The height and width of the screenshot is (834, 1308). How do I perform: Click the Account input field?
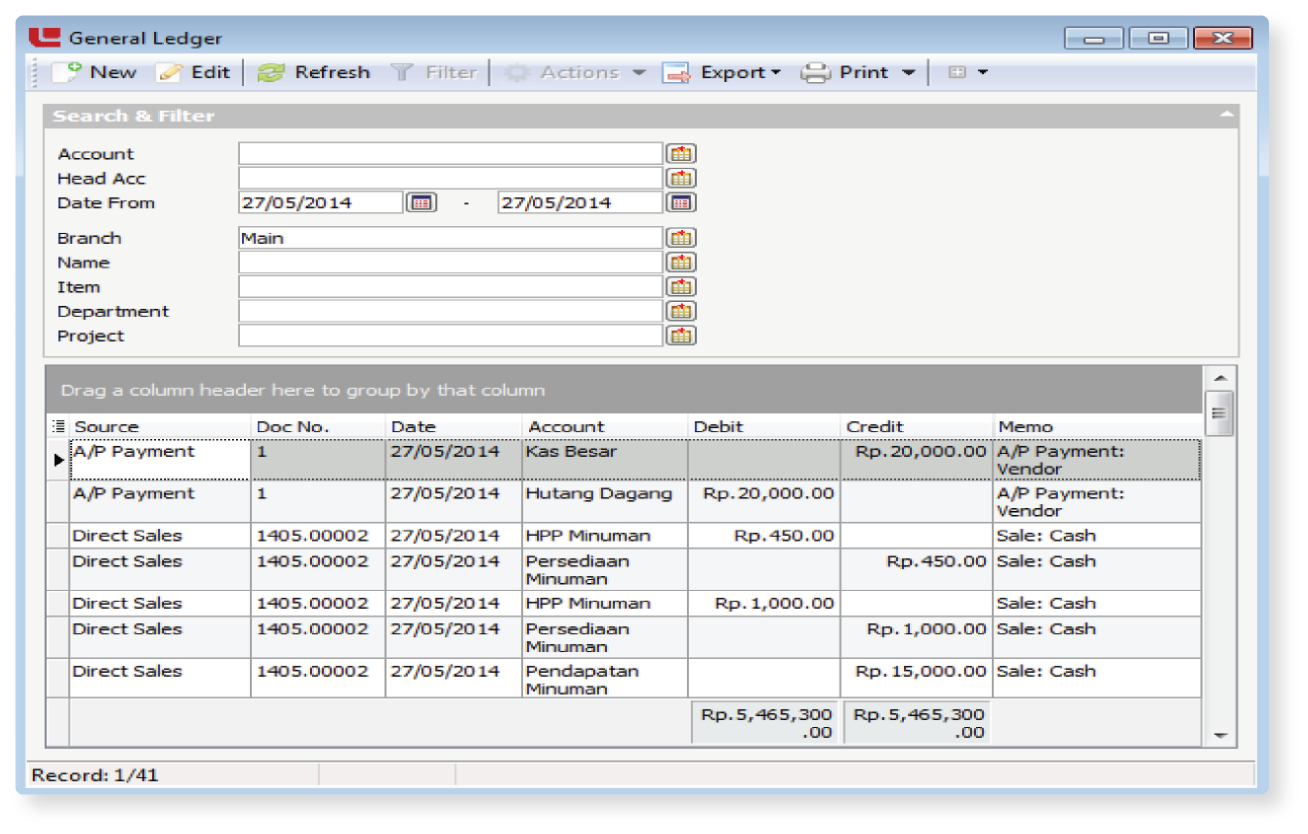pos(451,153)
